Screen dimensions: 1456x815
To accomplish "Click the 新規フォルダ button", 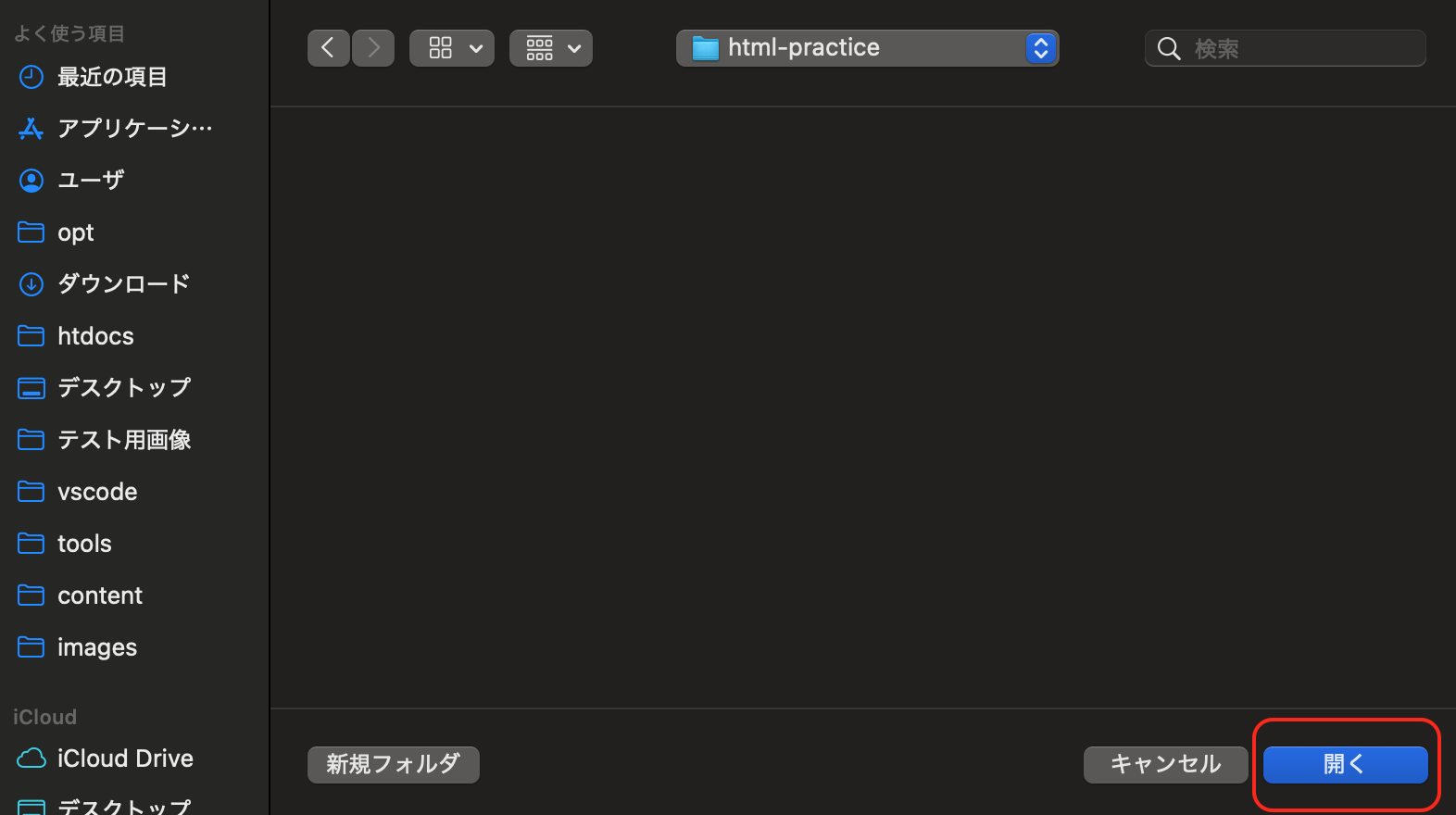I will tap(394, 765).
